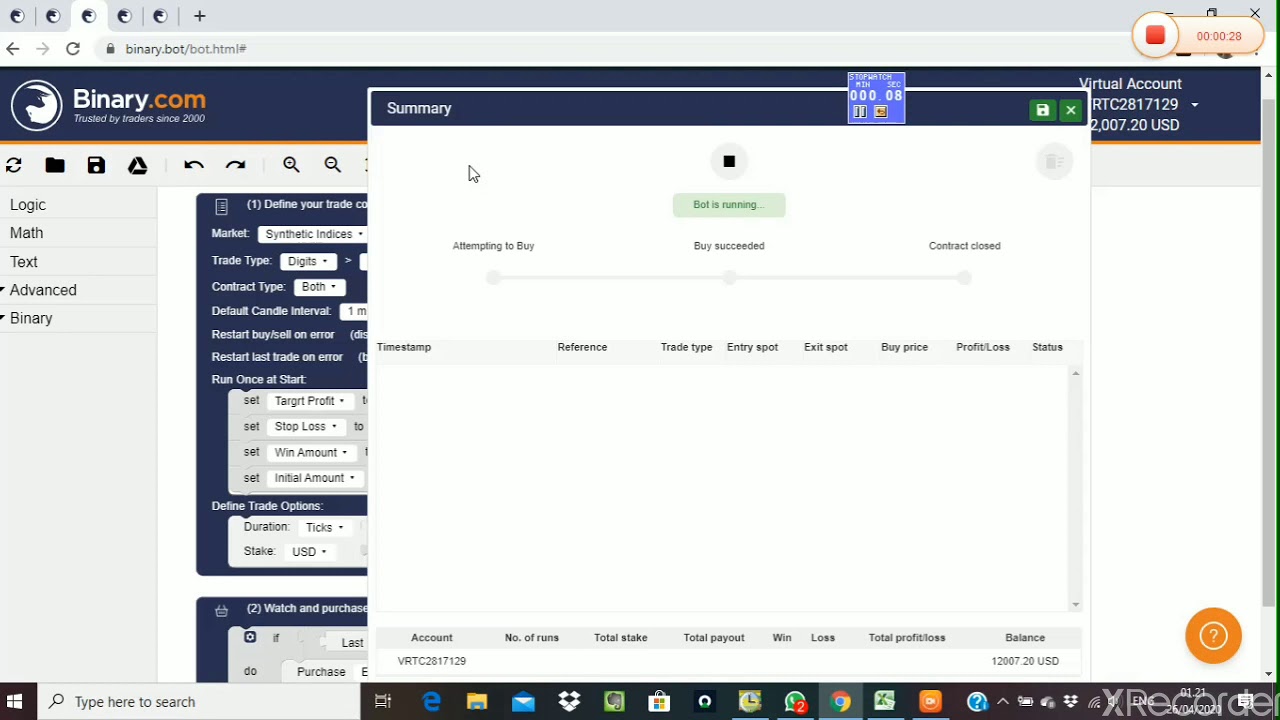Open the Binary.com logo home link
This screenshot has height=720, width=1280.
pos(108,105)
